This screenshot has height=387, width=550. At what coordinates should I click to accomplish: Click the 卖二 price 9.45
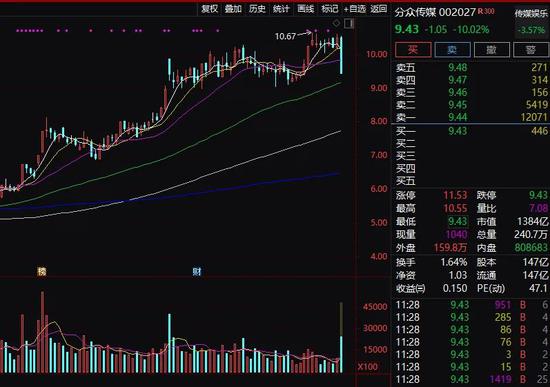457,105
